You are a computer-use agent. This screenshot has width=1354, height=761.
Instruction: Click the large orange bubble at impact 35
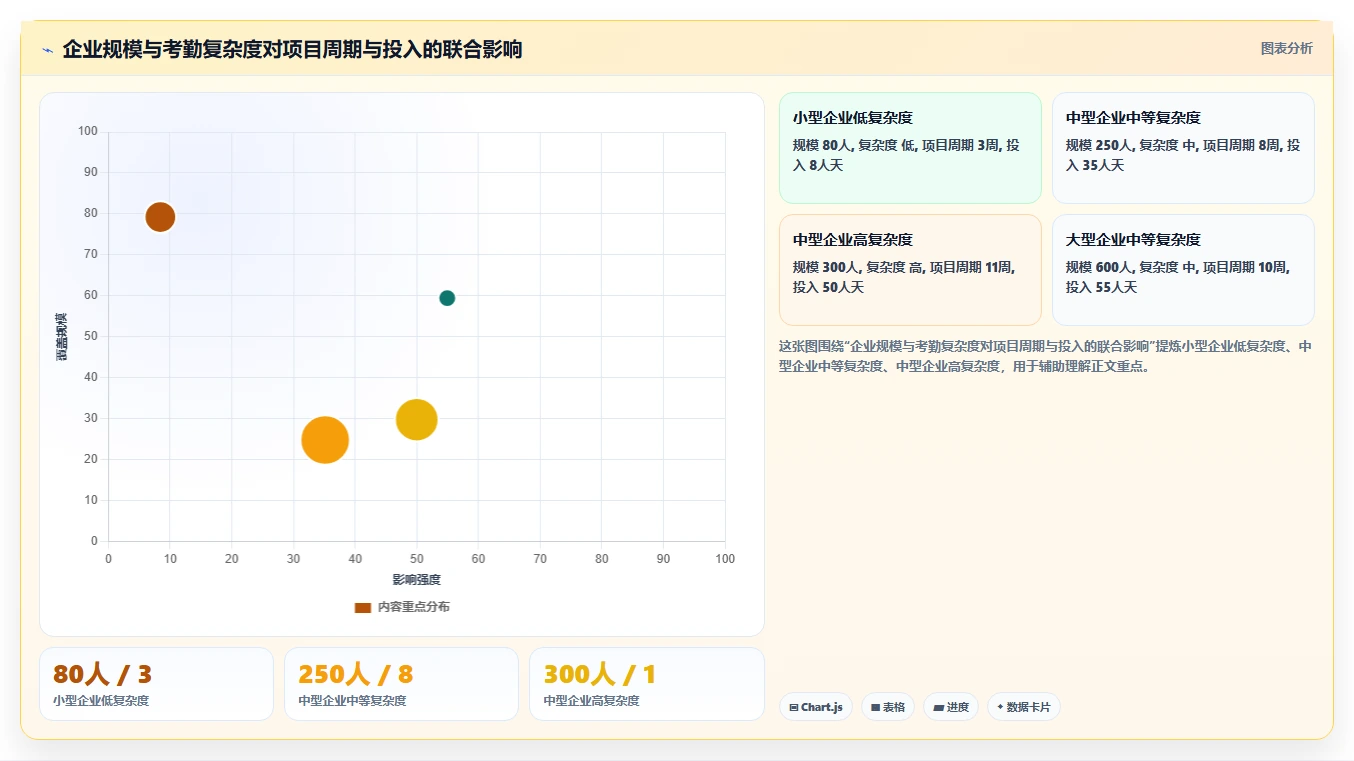(325, 440)
